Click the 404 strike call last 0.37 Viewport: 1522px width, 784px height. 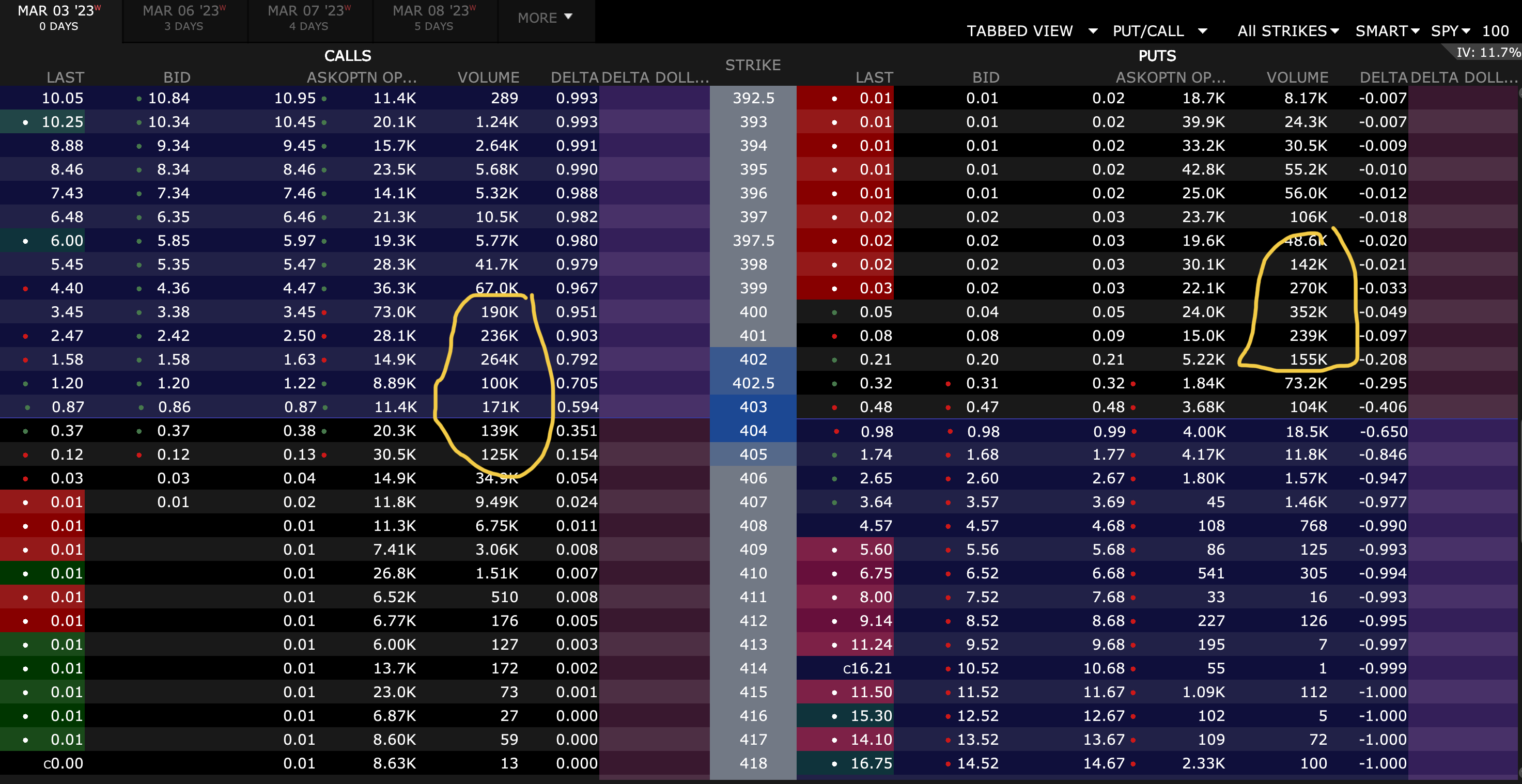(67, 431)
